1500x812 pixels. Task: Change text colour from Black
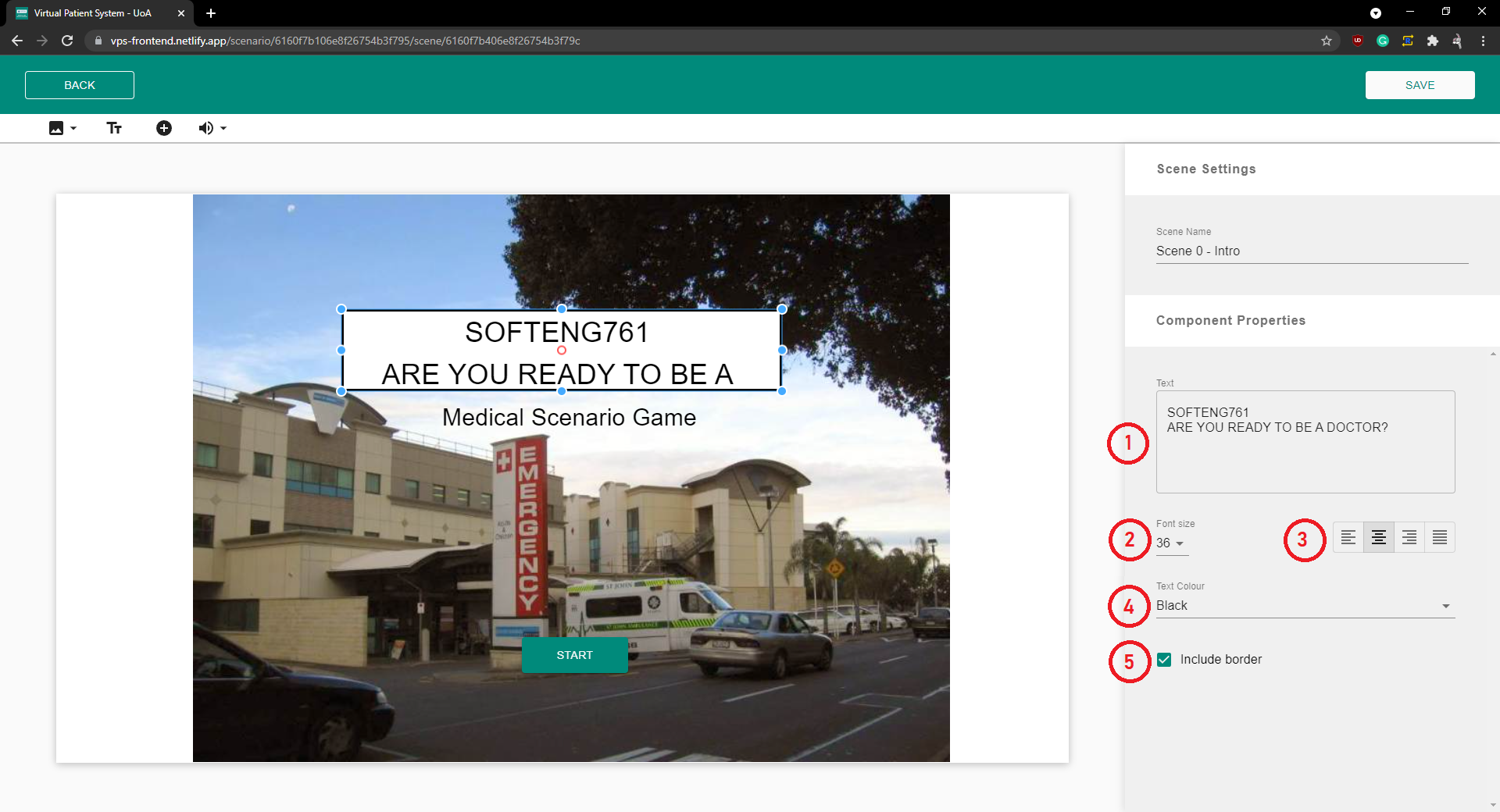tap(1303, 605)
